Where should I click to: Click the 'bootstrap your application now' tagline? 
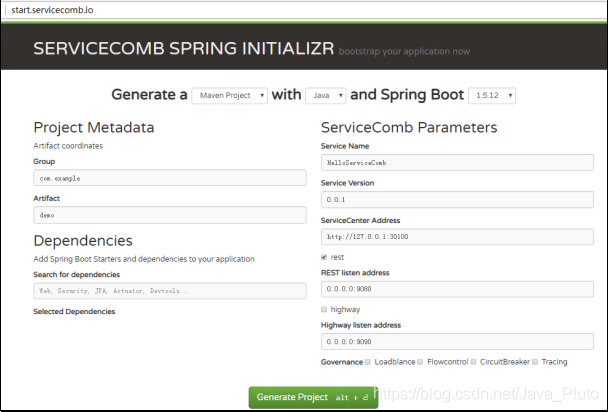(x=404, y=51)
